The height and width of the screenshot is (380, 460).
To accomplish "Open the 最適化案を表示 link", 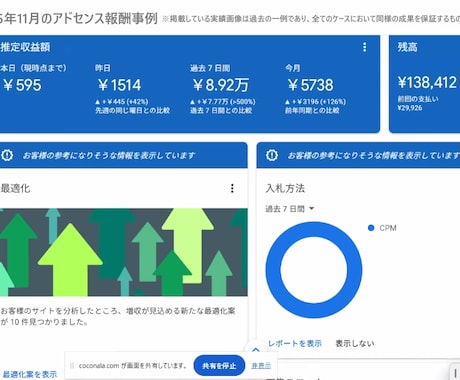I will click(29, 374).
